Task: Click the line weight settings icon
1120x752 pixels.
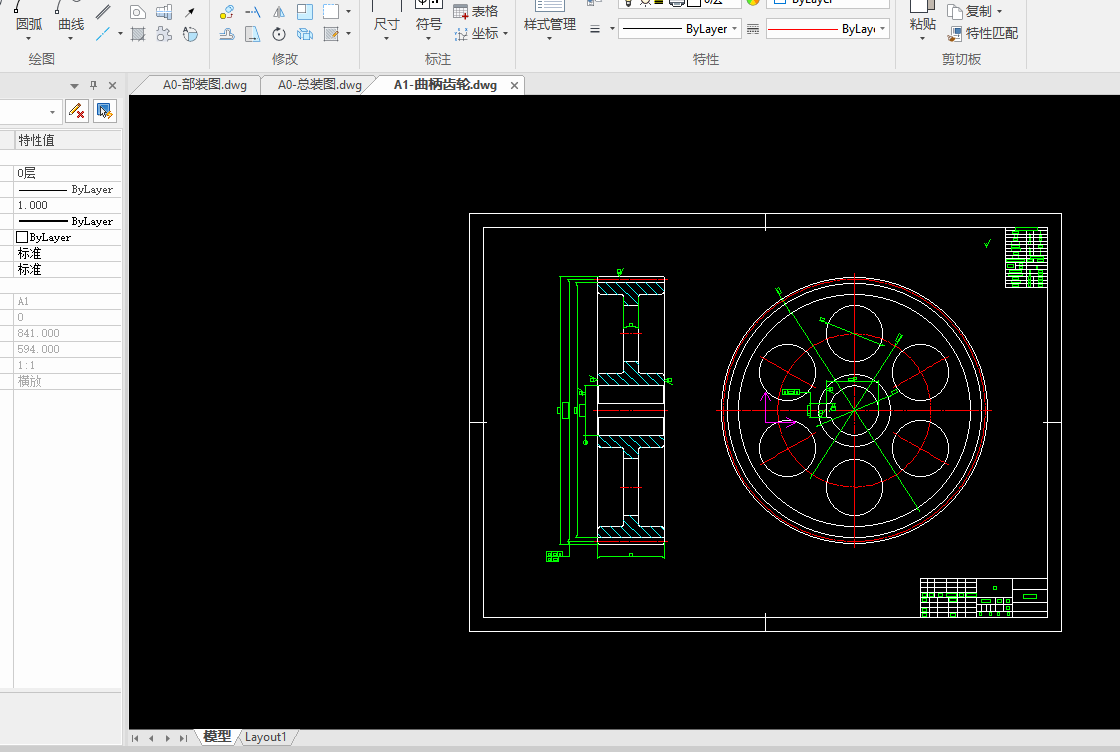Action: click(595, 29)
